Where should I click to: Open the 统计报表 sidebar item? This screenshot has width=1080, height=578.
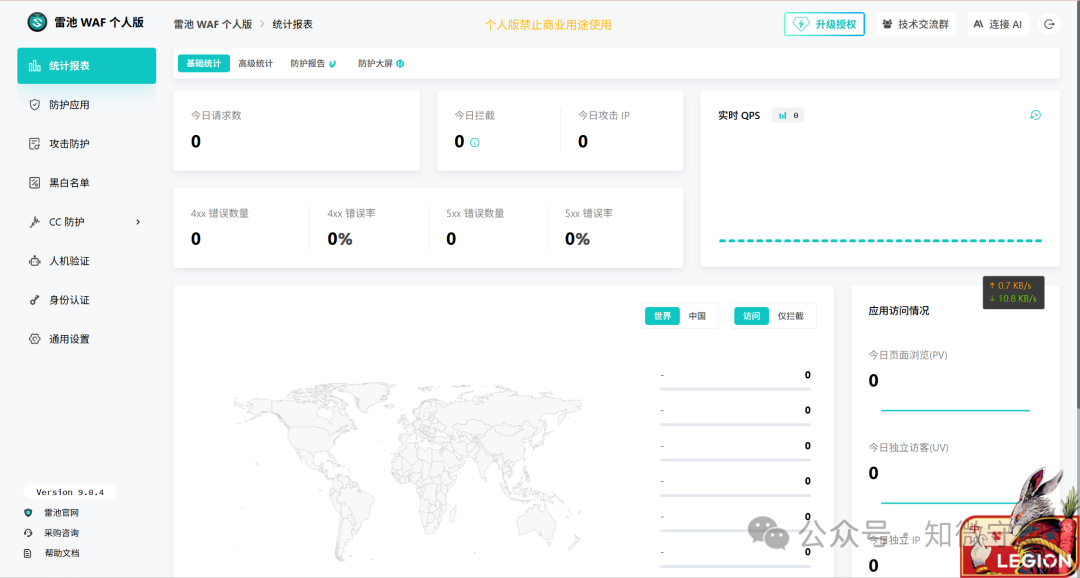point(87,66)
